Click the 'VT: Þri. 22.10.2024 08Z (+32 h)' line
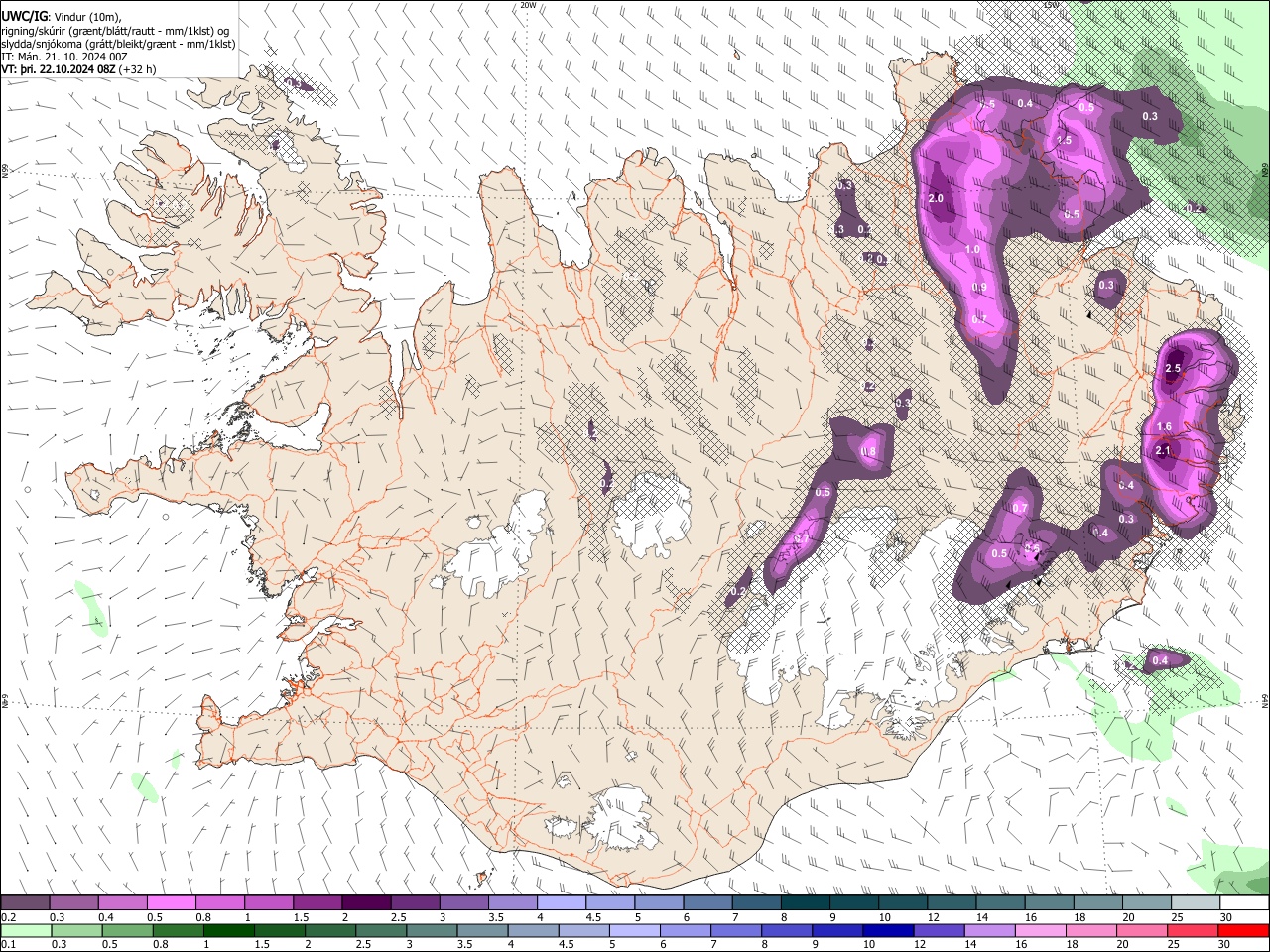This screenshot has height=952, width=1270. [78, 69]
